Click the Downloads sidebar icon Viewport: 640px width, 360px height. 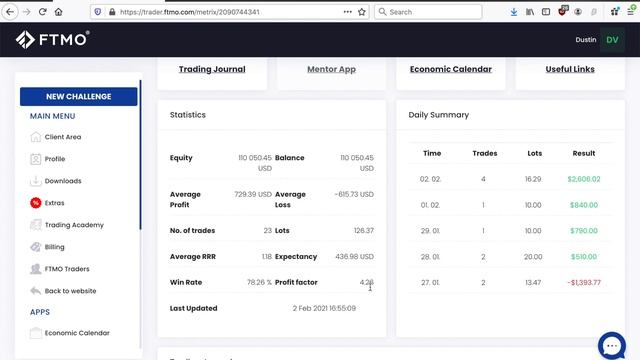pyautogui.click(x=36, y=181)
